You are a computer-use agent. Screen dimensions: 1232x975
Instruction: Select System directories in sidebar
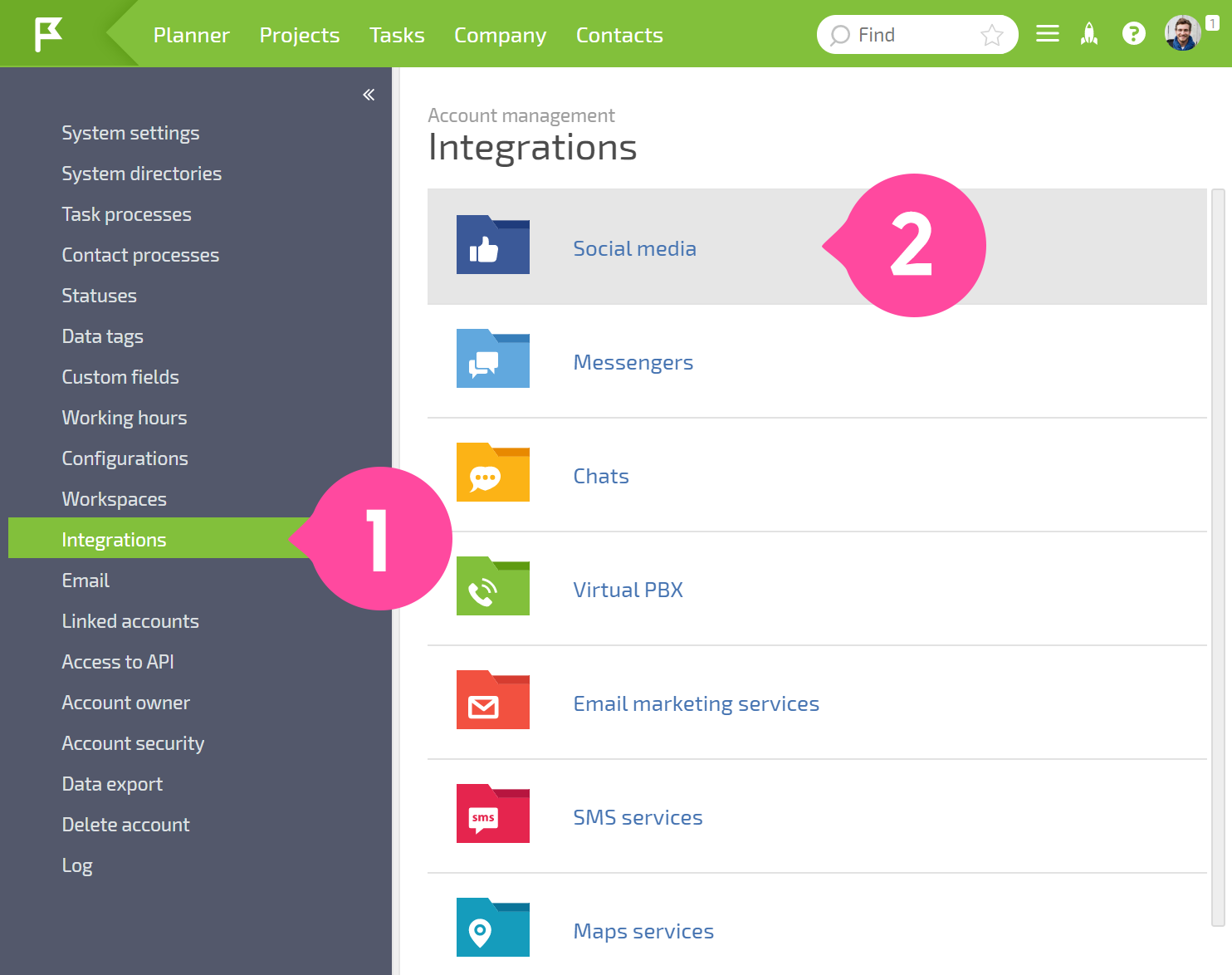point(142,174)
